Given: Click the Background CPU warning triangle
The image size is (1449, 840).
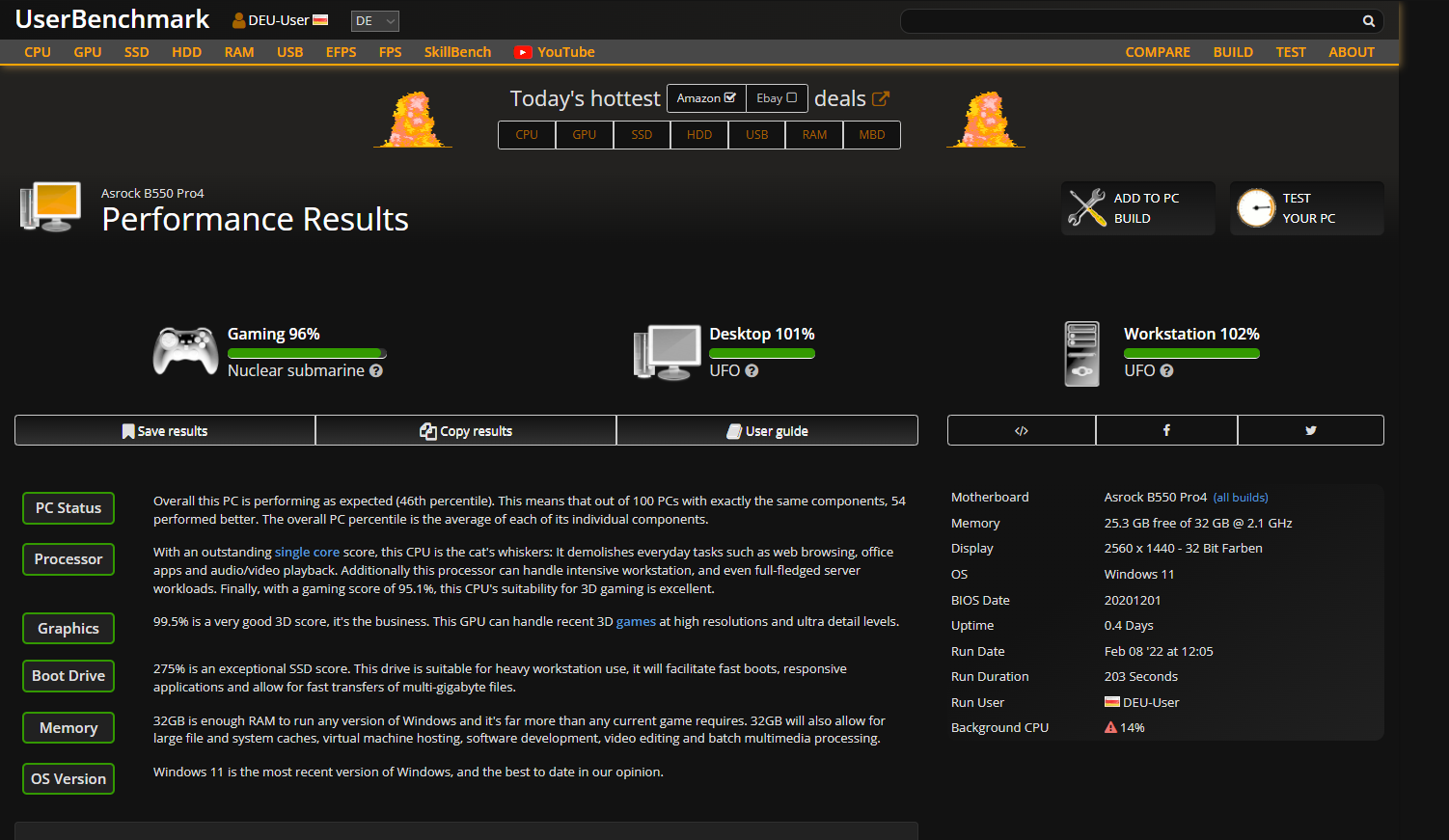Looking at the screenshot, I should pyautogui.click(x=1110, y=727).
